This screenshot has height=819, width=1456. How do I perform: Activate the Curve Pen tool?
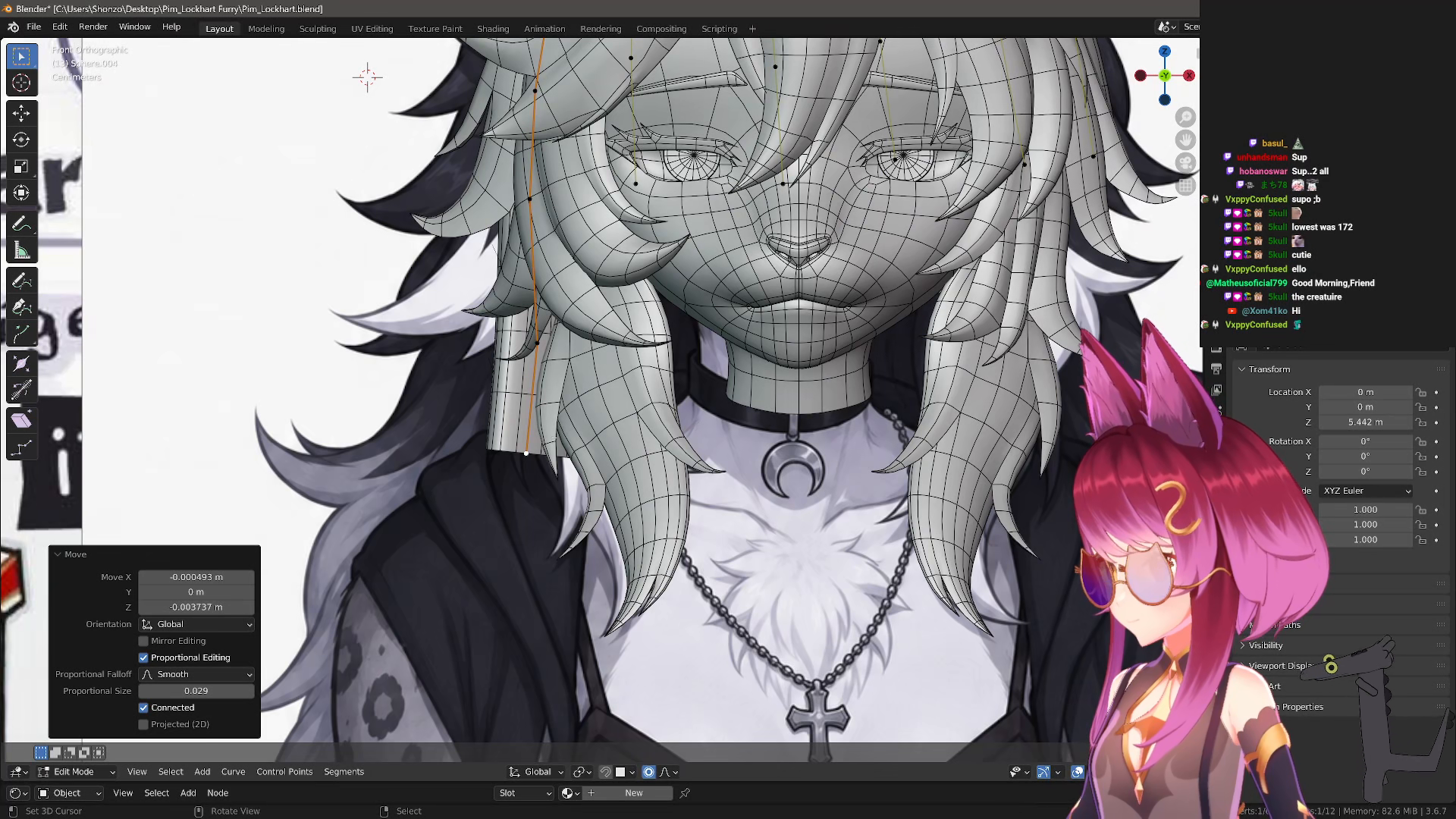coord(21,307)
